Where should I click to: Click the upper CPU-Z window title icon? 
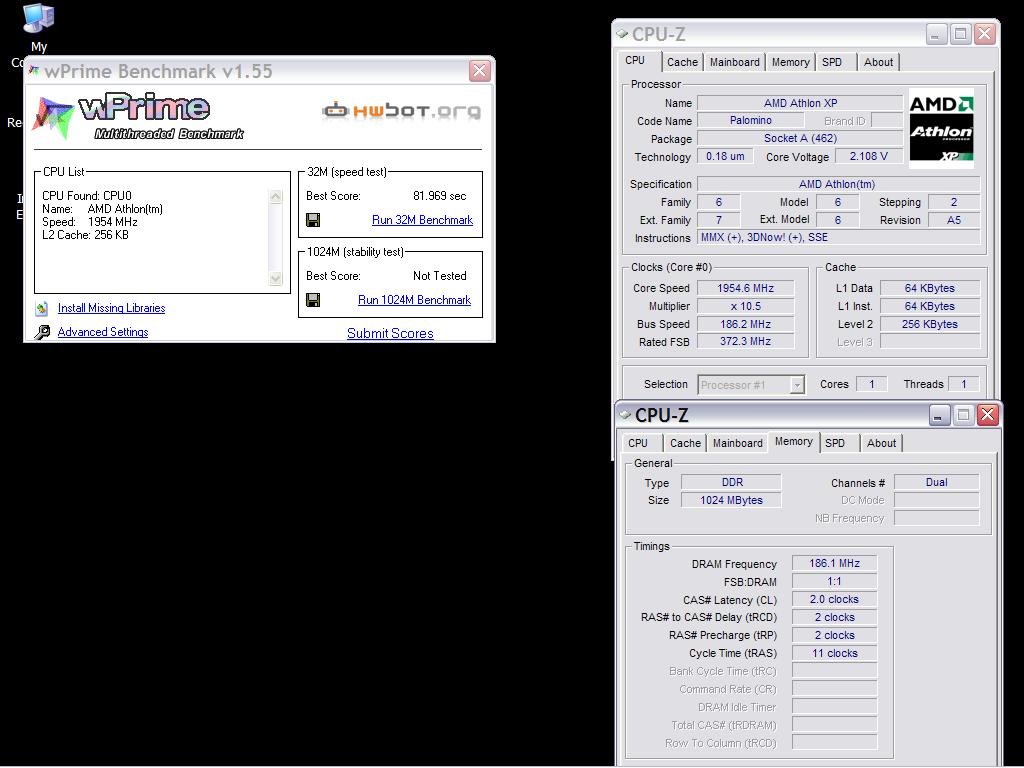pyautogui.click(x=622, y=33)
